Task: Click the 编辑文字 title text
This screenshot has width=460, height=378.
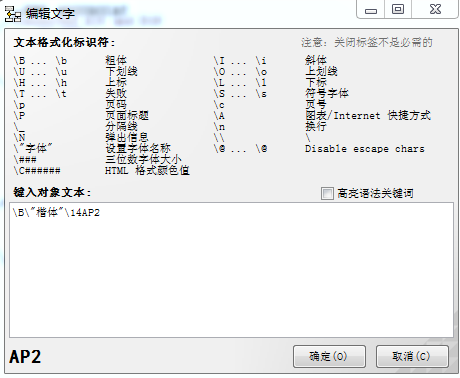Action: (50, 14)
